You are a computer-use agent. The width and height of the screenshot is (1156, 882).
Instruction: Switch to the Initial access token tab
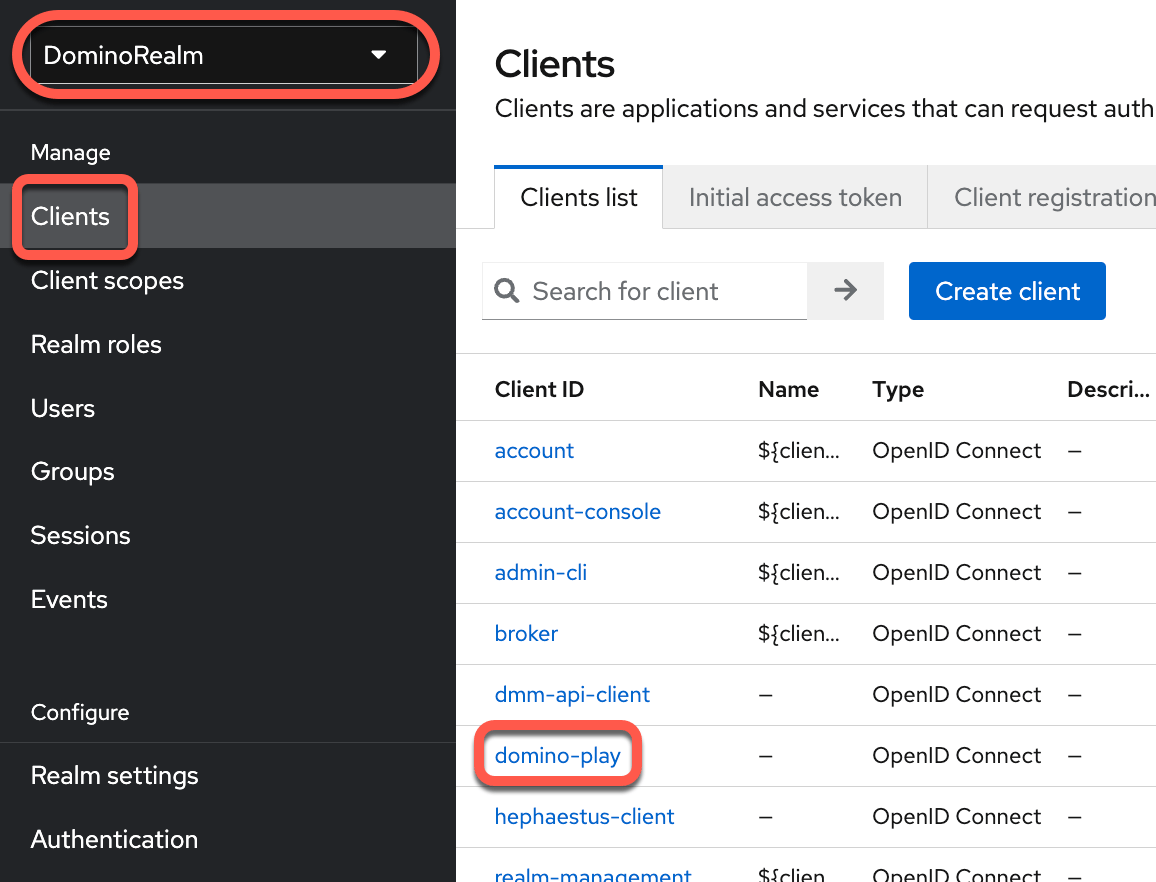pyautogui.click(x=795, y=198)
